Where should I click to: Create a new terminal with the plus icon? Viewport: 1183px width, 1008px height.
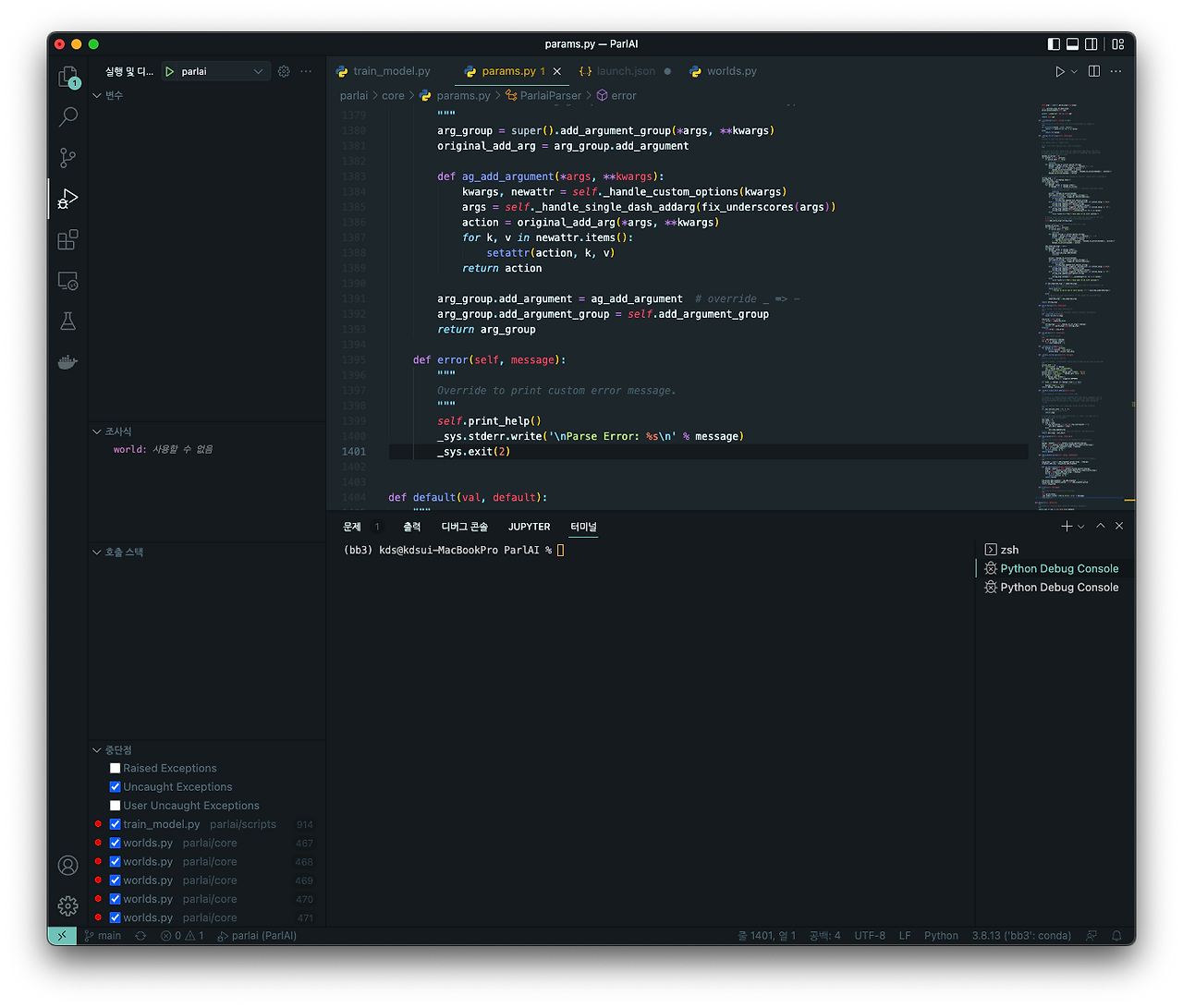[1067, 525]
